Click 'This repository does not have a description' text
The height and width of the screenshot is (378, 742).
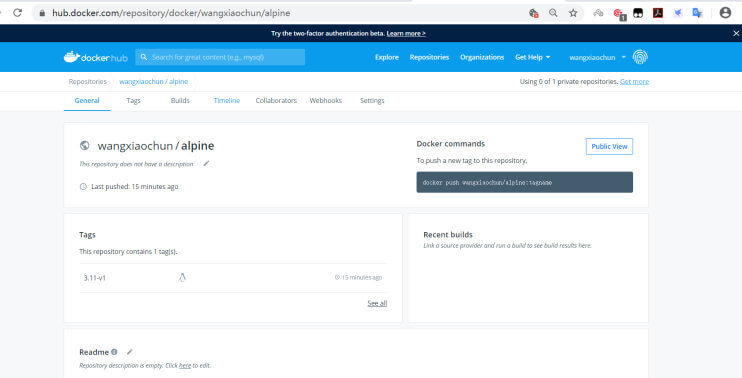tap(136, 164)
